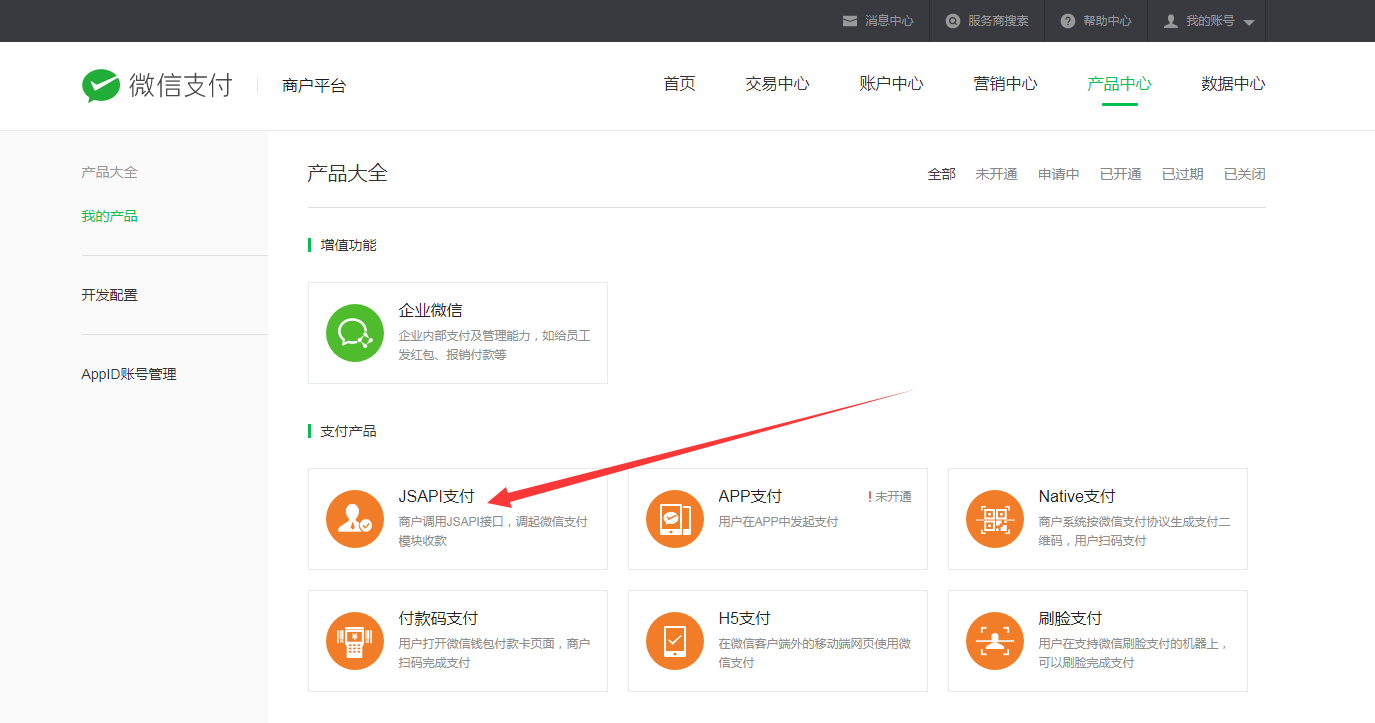The height and width of the screenshot is (723, 1375).
Task: Click the JSAPI支付 product title
Action: click(x=436, y=496)
